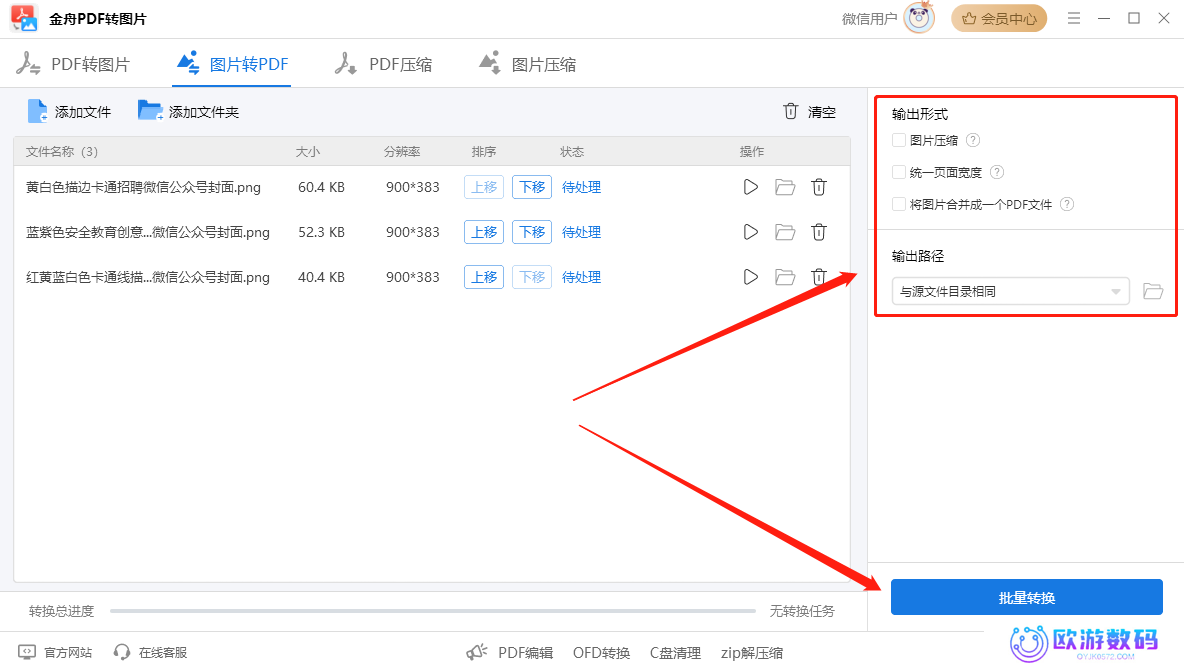Enable the 统一页面宽度 checkbox
This screenshot has width=1184, height=669.
click(899, 172)
